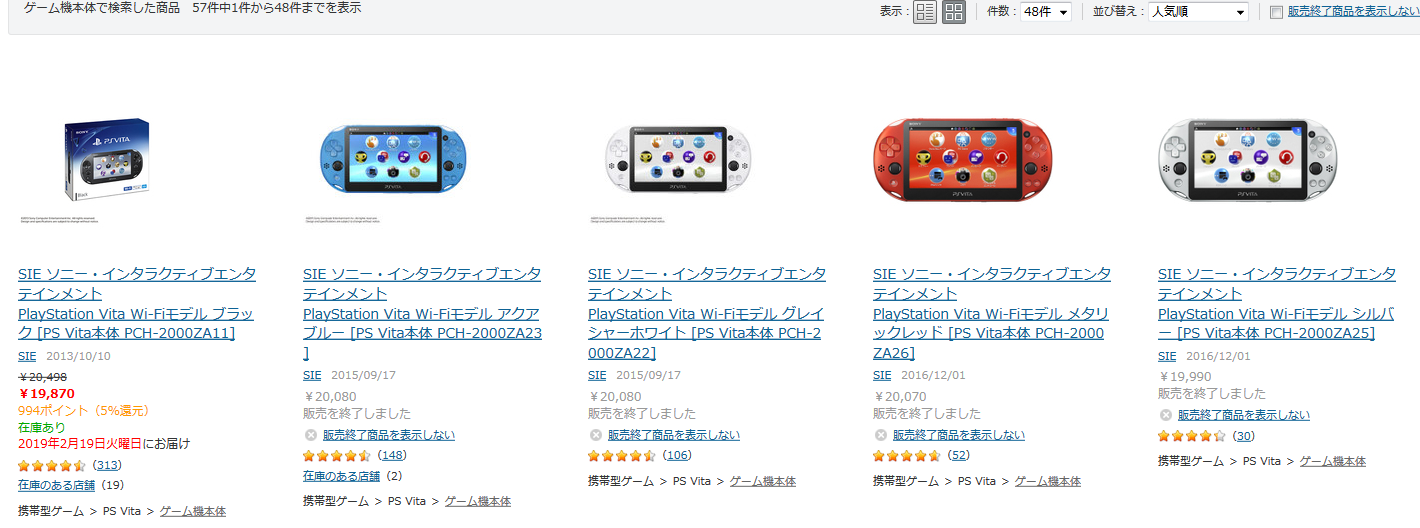Click the x icon under Glacier White Vita

tap(595, 435)
